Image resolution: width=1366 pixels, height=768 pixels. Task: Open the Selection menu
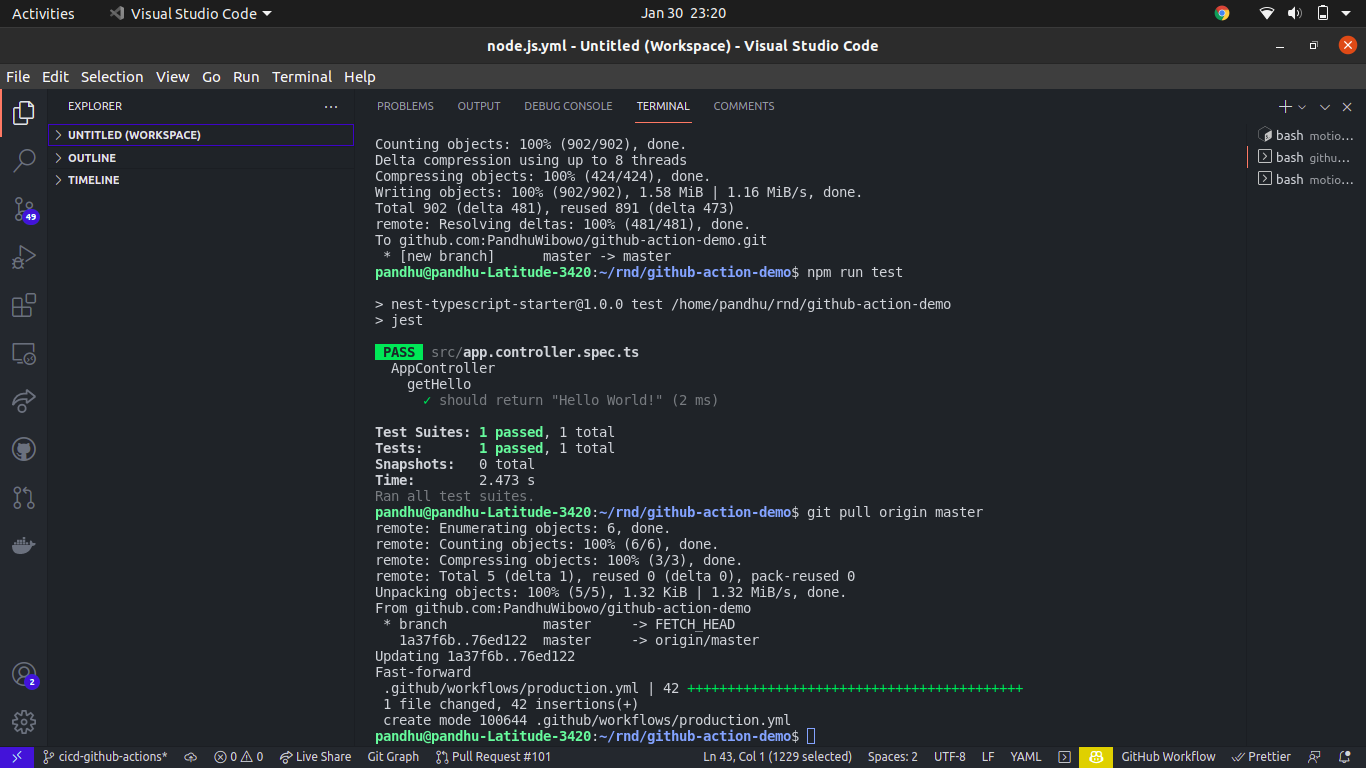click(112, 77)
